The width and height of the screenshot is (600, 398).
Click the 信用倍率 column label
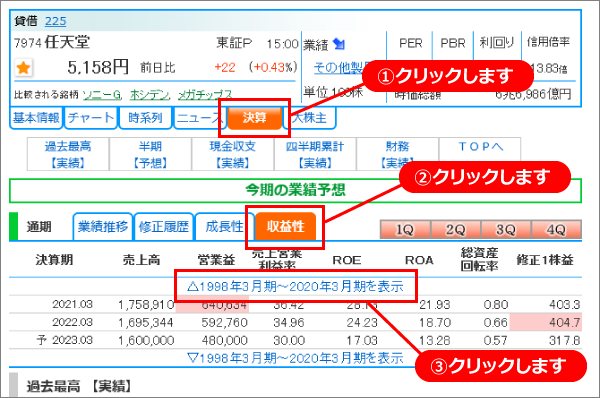548,42
